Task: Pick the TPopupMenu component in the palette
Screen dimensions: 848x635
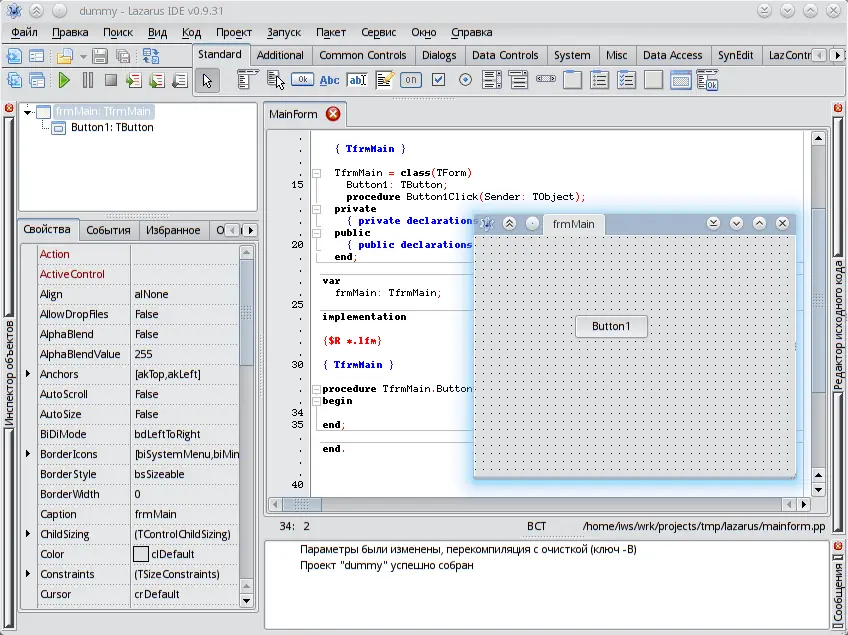Action: [x=275, y=80]
